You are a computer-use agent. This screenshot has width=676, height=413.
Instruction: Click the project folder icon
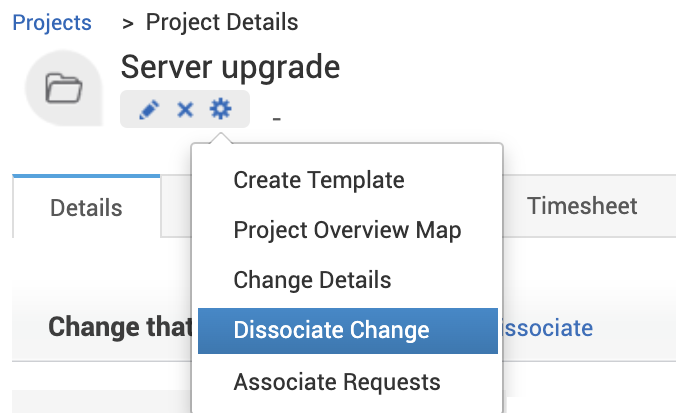pos(64,89)
